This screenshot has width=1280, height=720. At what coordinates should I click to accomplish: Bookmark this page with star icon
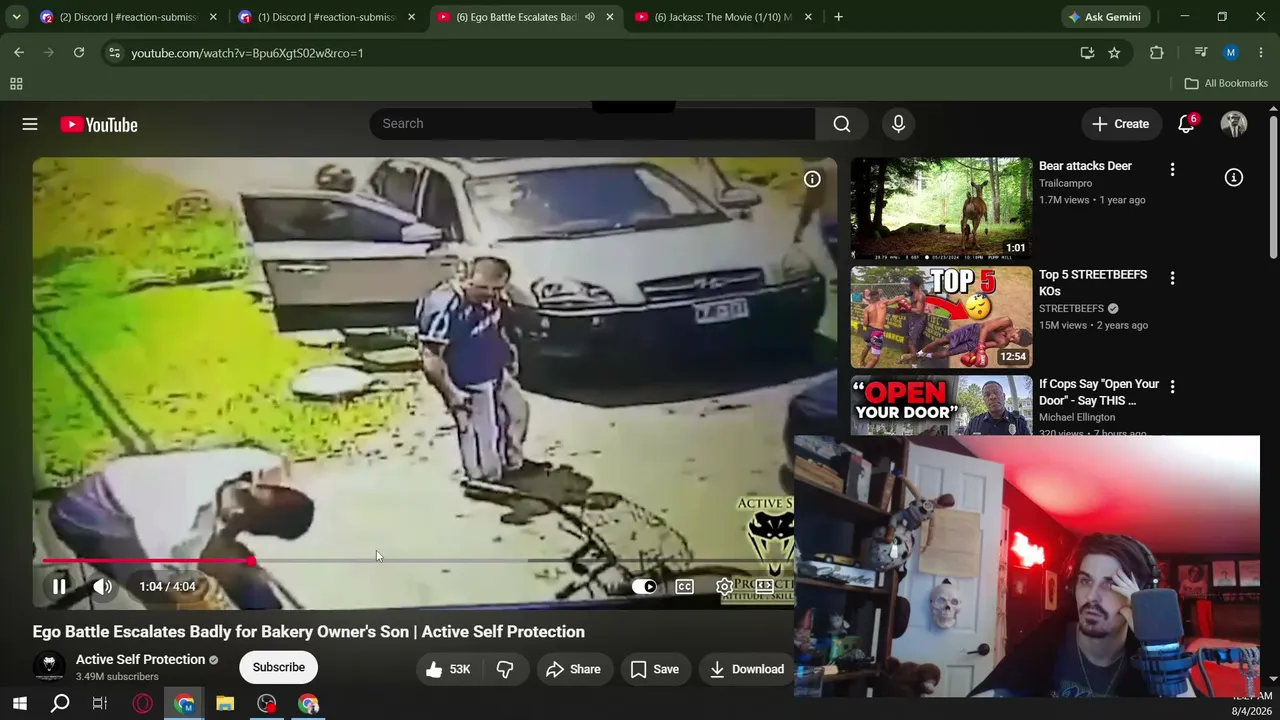click(1114, 53)
